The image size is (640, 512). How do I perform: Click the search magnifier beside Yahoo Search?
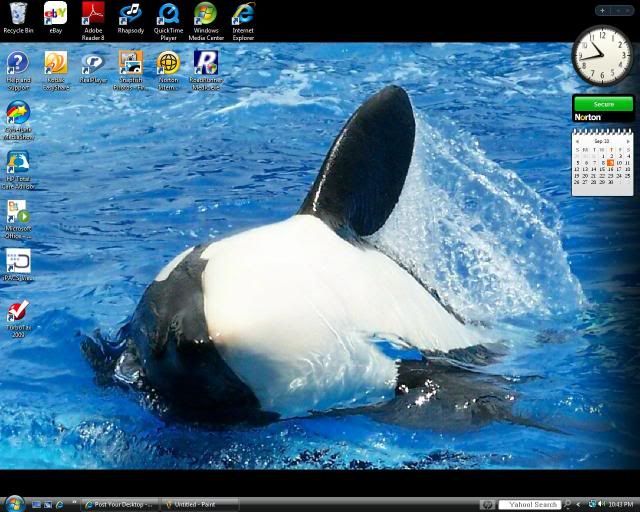pos(567,505)
